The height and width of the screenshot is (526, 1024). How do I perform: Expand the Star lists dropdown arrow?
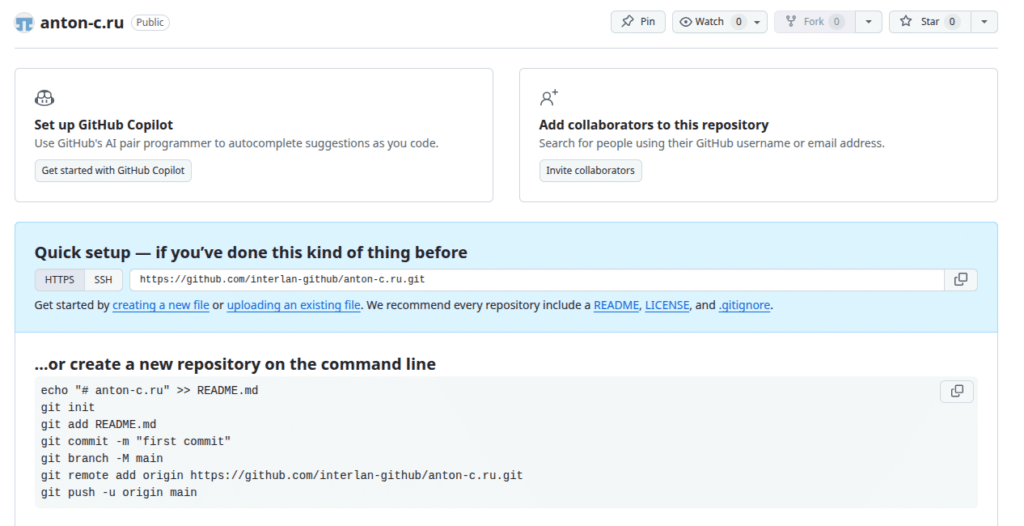pos(984,22)
